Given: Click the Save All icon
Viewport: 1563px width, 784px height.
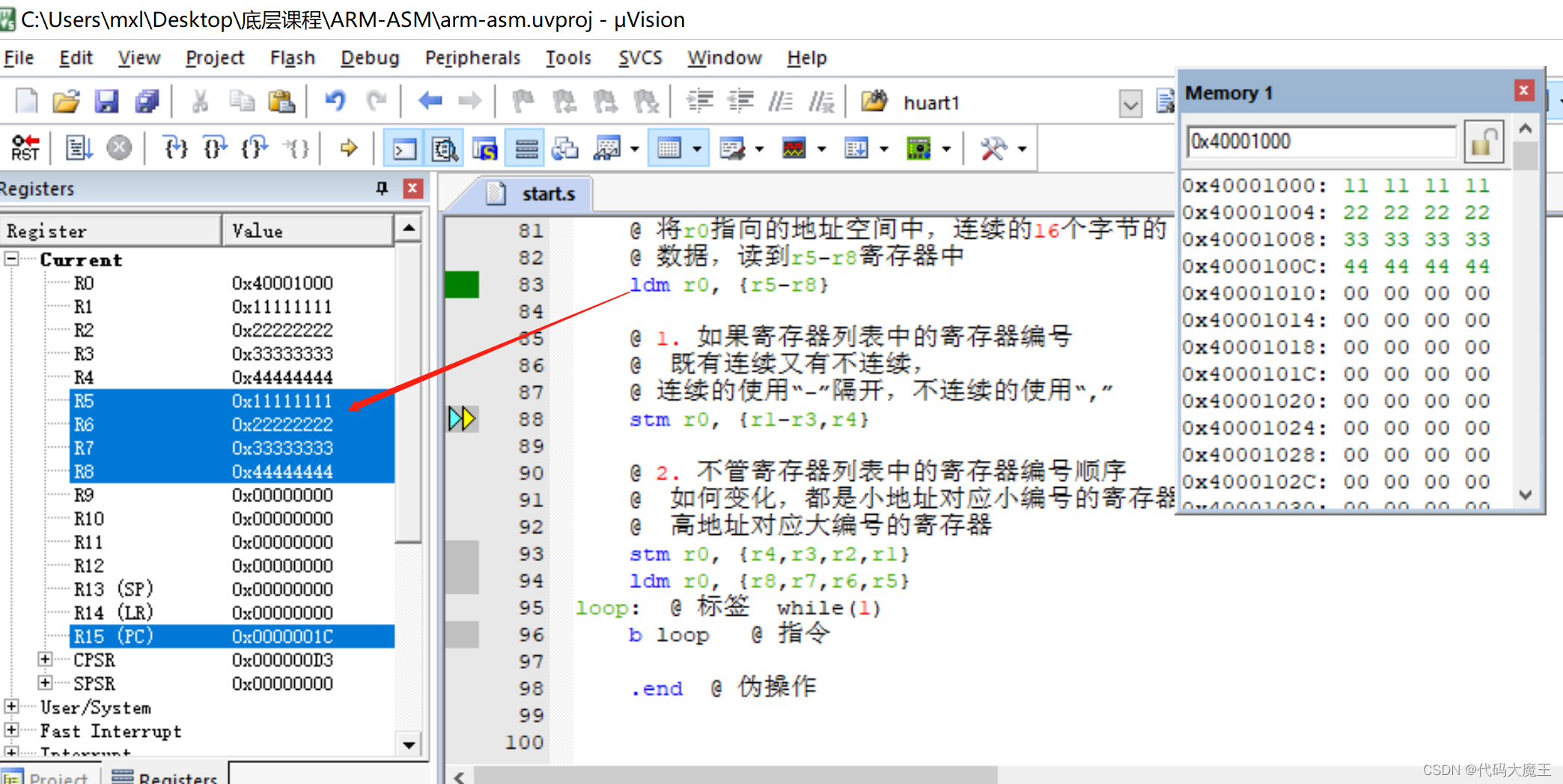Looking at the screenshot, I should pyautogui.click(x=147, y=101).
